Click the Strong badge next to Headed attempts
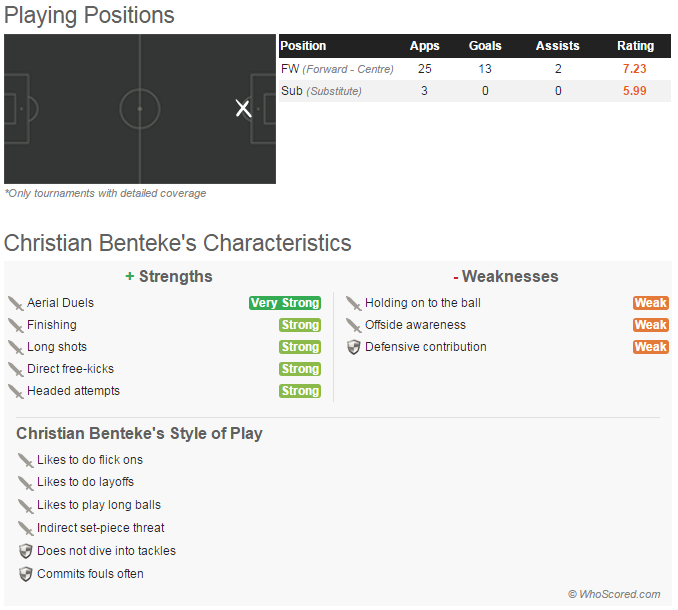This screenshot has height=610, width=678. (300, 391)
